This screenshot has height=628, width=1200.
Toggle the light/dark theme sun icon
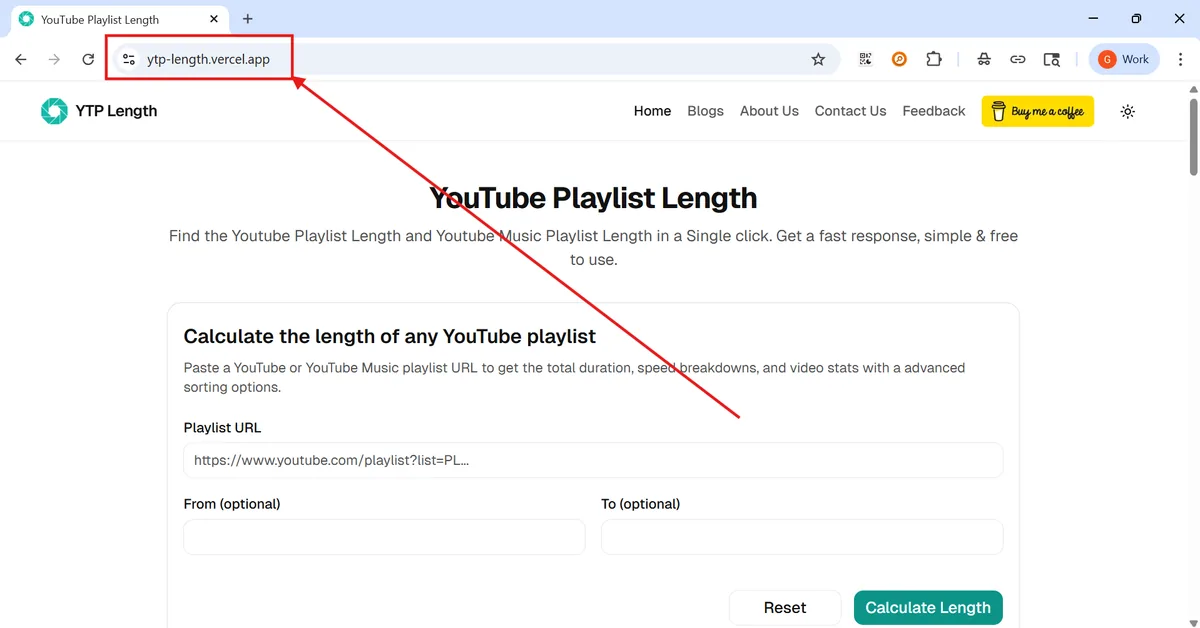[x=1128, y=111]
